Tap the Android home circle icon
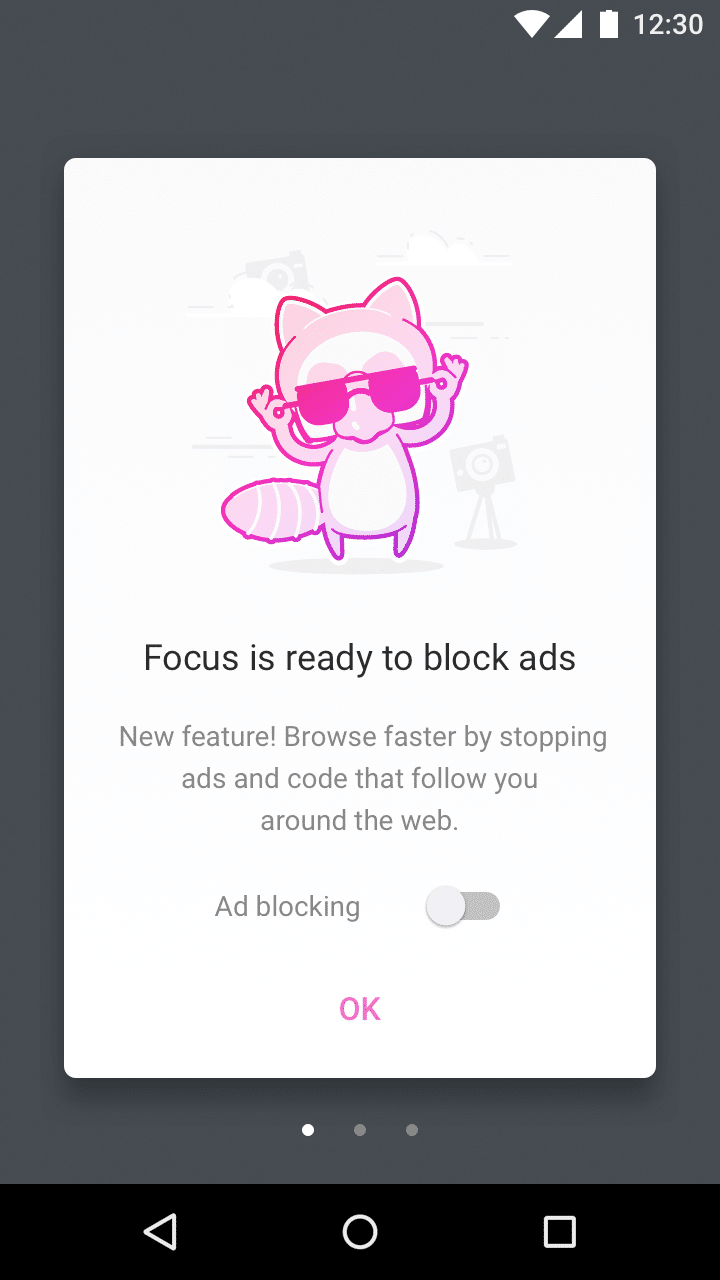Image resolution: width=720 pixels, height=1280 pixels. (360, 1232)
